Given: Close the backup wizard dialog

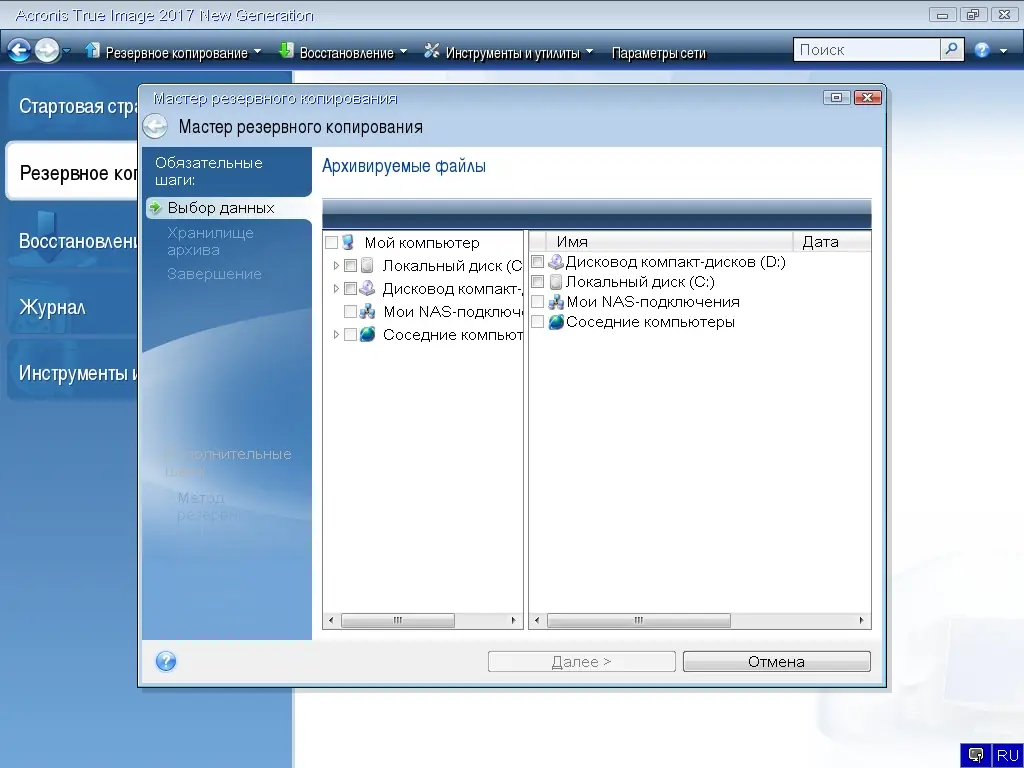Looking at the screenshot, I should (x=867, y=97).
